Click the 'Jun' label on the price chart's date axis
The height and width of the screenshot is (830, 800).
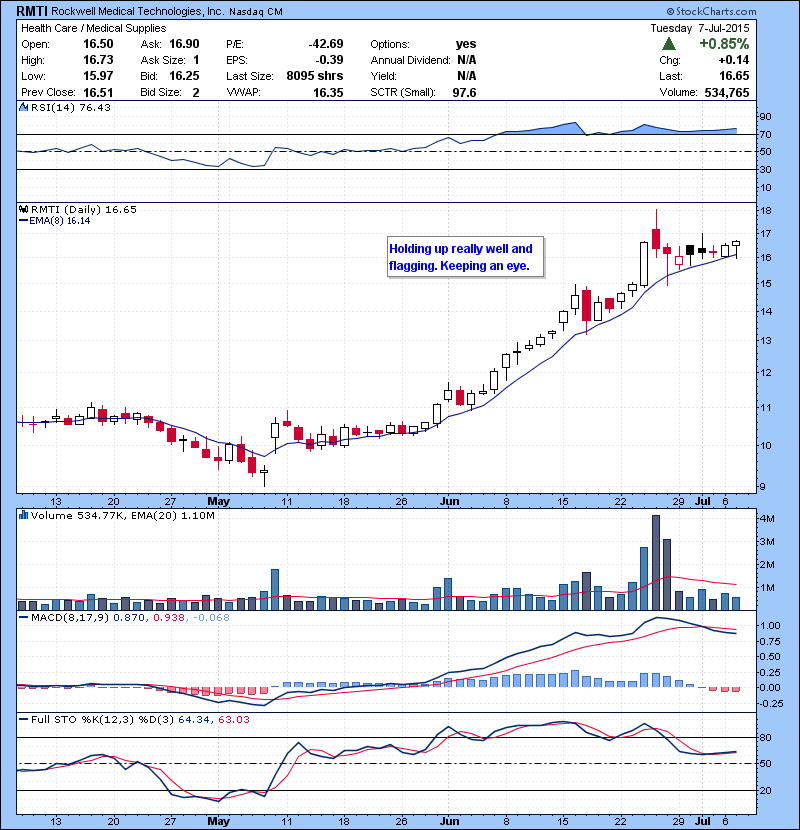(x=449, y=501)
